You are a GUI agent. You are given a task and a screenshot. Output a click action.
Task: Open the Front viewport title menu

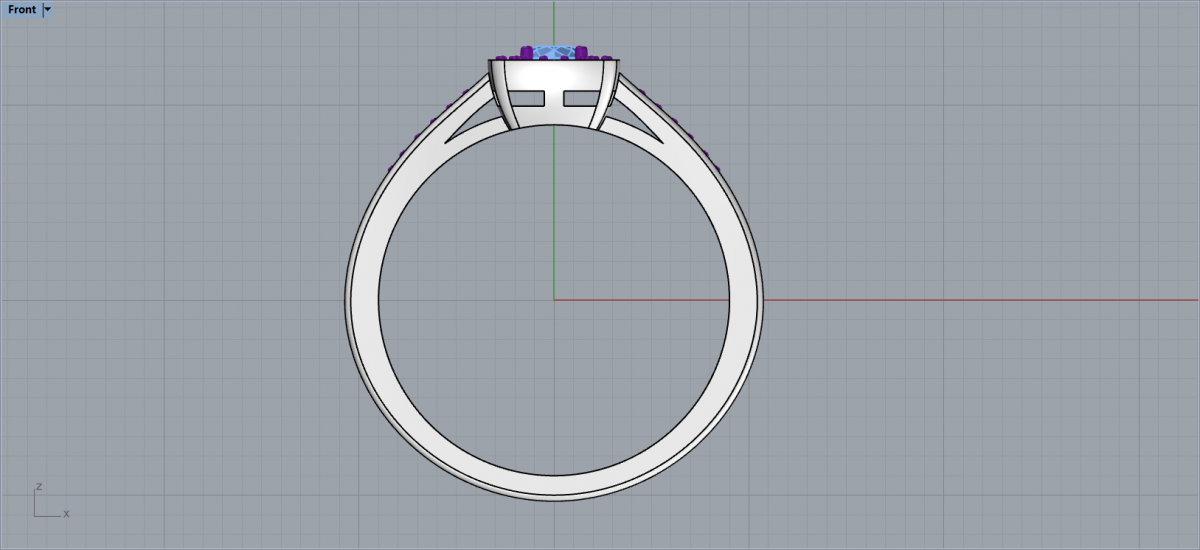coord(22,10)
